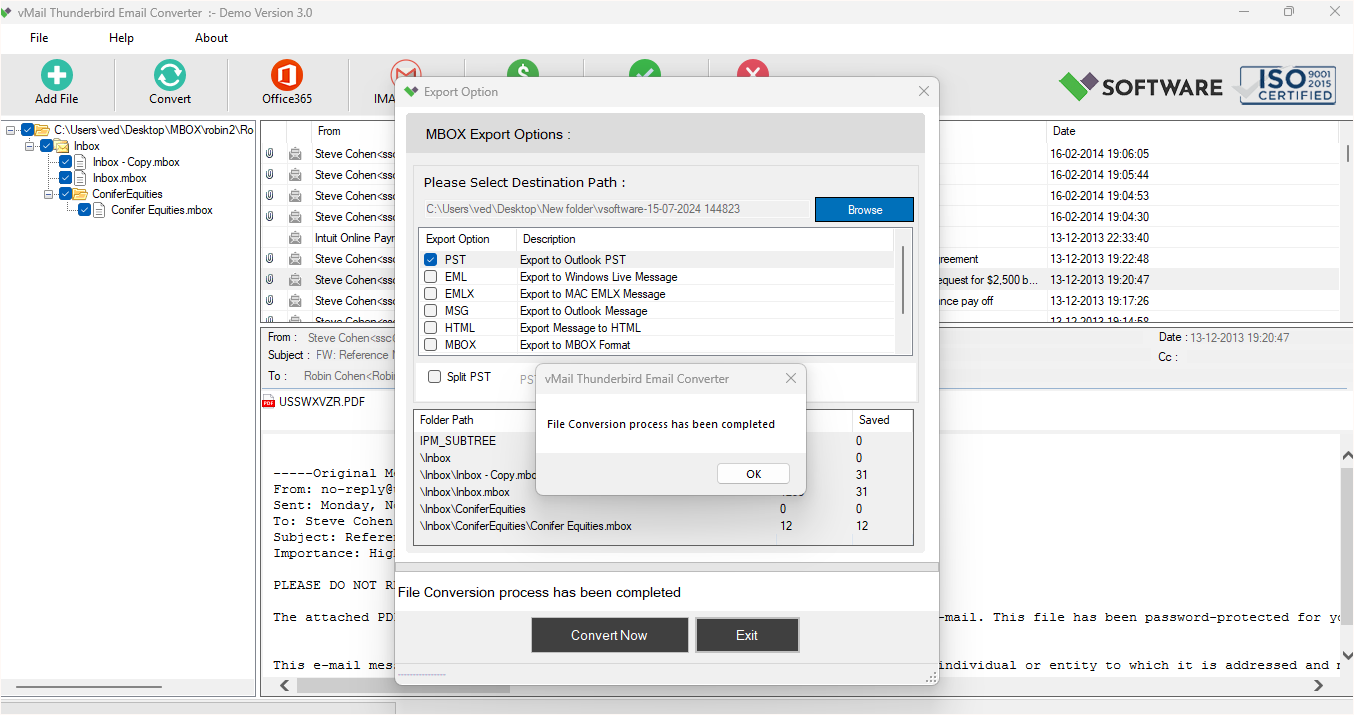1354x715 pixels.
Task: Open the About menu
Action: [211, 38]
